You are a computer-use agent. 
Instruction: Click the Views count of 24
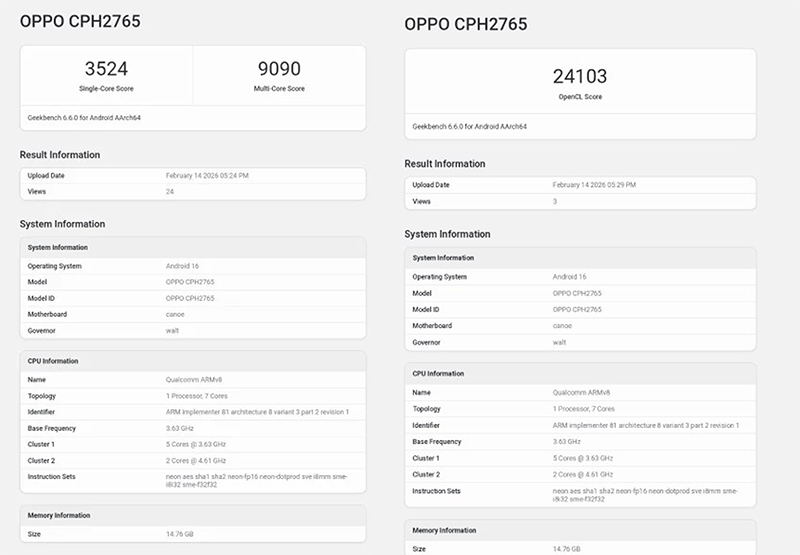[x=170, y=190]
